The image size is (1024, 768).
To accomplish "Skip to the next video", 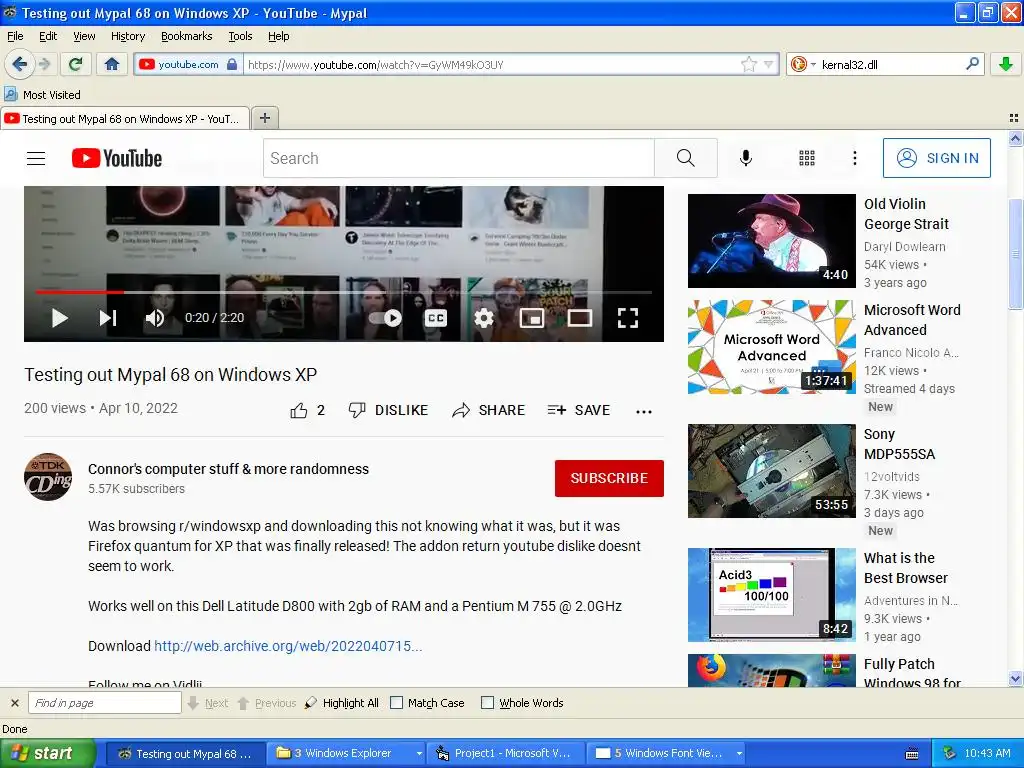I will (108, 318).
